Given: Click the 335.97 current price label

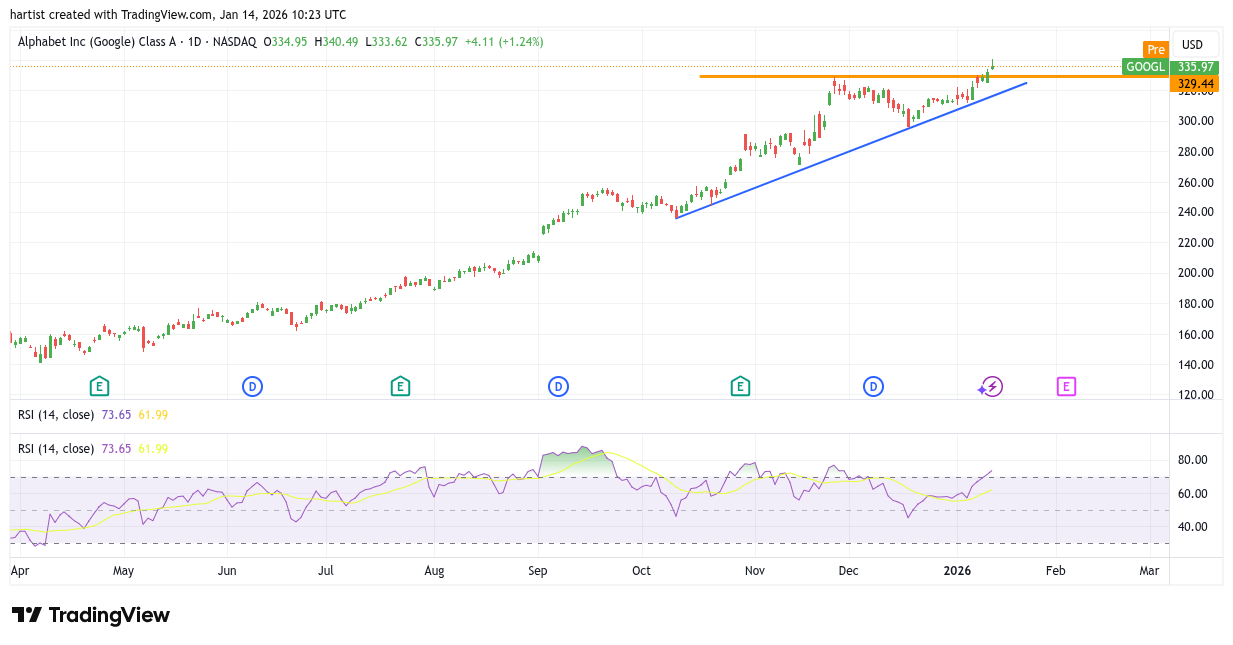Looking at the screenshot, I should click(1195, 67).
